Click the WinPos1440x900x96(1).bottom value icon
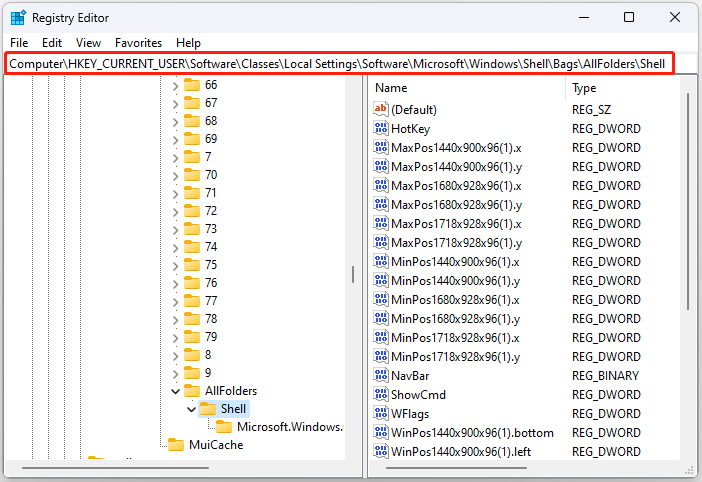The height and width of the screenshot is (482, 702). [x=381, y=432]
